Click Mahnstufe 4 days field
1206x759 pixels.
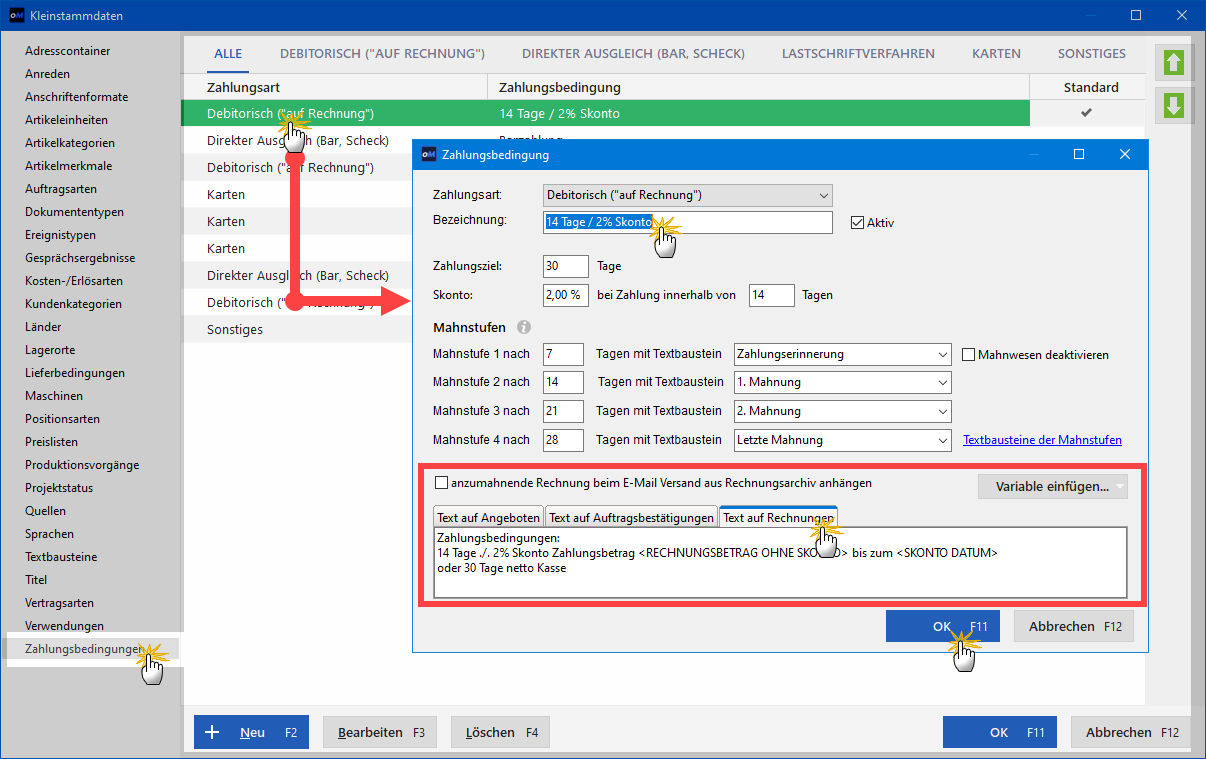pyautogui.click(x=563, y=440)
